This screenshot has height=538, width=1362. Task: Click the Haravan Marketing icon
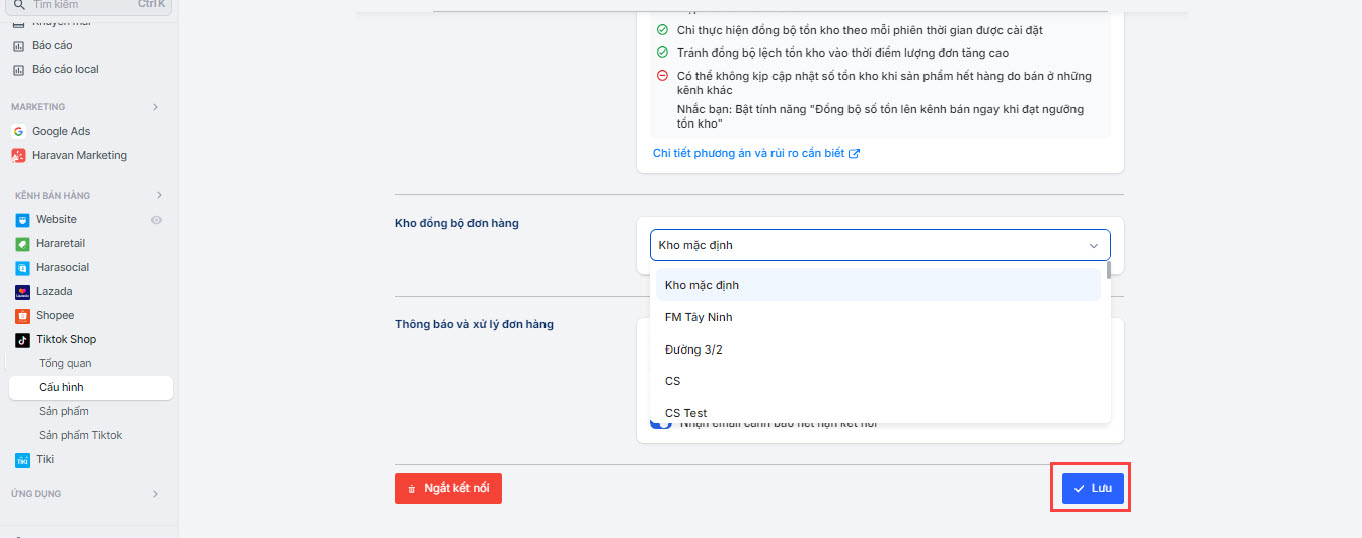coord(18,155)
